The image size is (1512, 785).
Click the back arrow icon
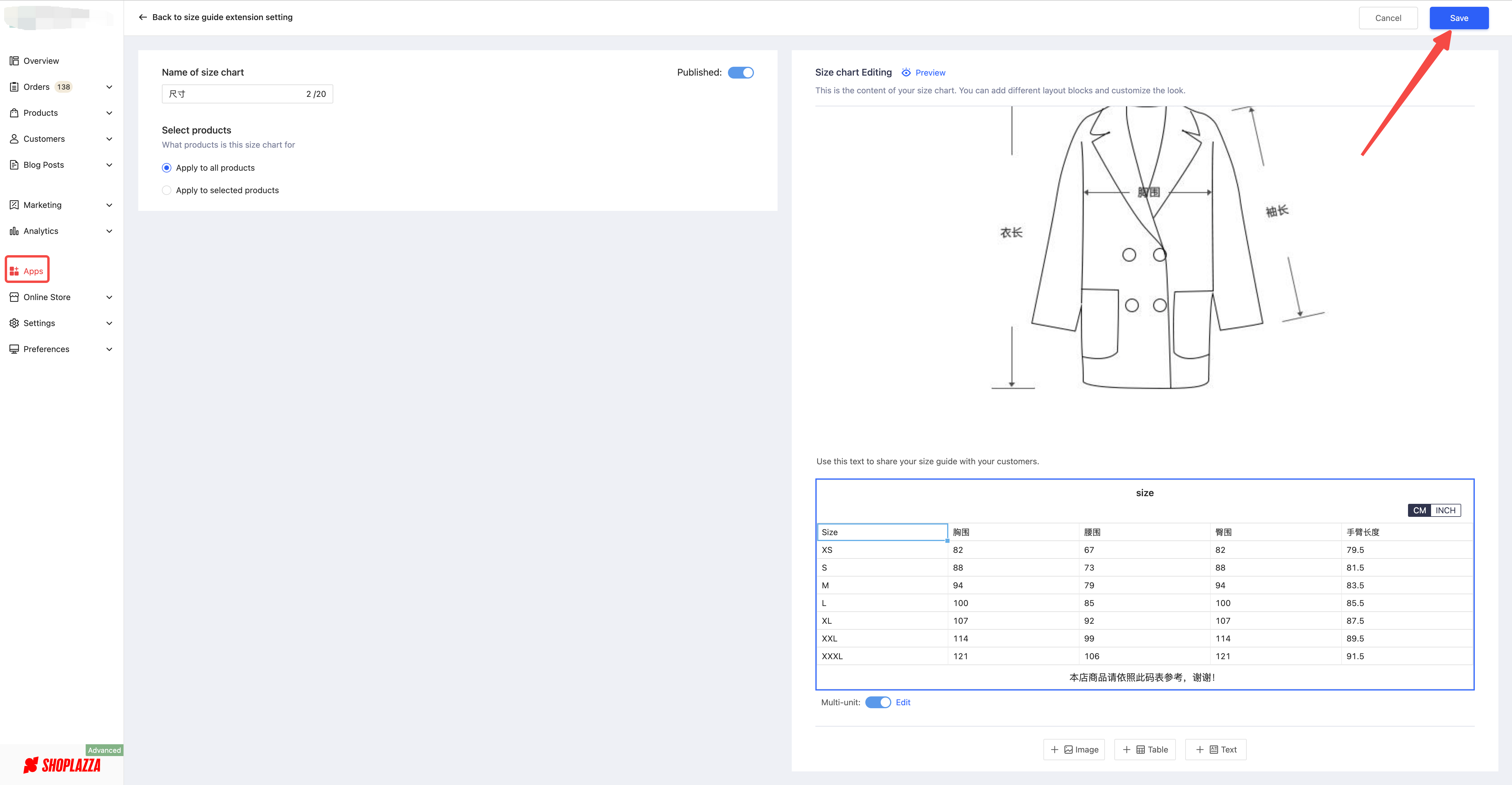coord(143,17)
